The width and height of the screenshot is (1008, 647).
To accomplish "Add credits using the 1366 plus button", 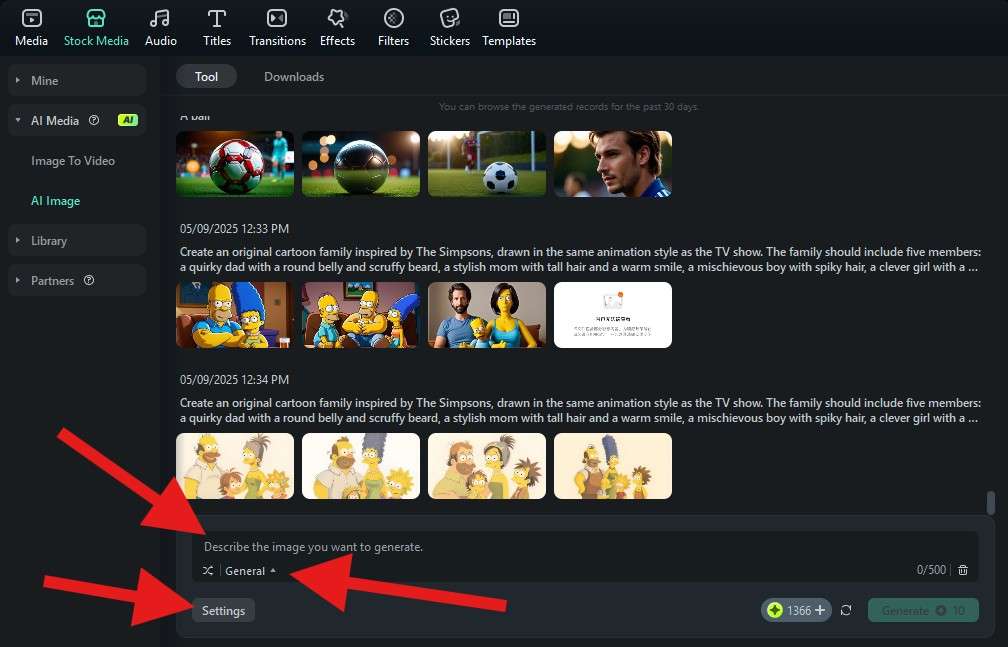I will (796, 610).
